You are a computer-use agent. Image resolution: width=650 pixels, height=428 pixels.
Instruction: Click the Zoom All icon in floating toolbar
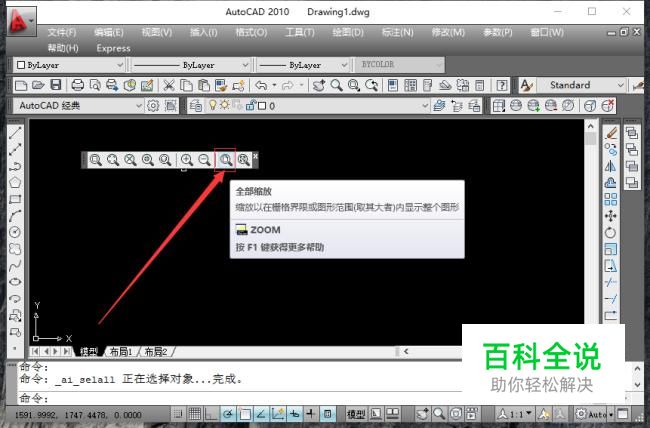point(225,159)
